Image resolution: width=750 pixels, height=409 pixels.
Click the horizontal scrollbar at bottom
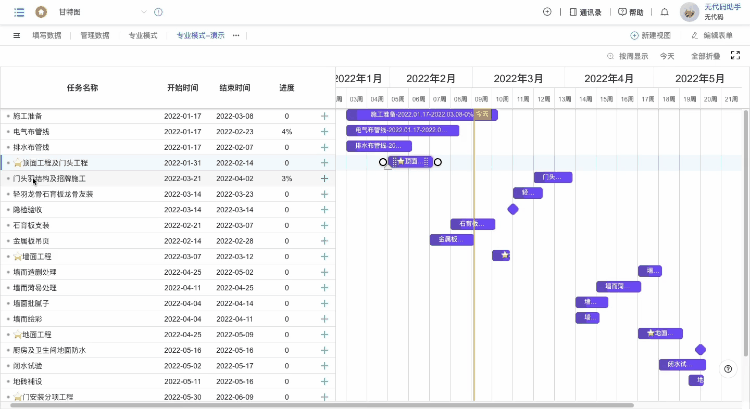pyautogui.click(x=321, y=405)
